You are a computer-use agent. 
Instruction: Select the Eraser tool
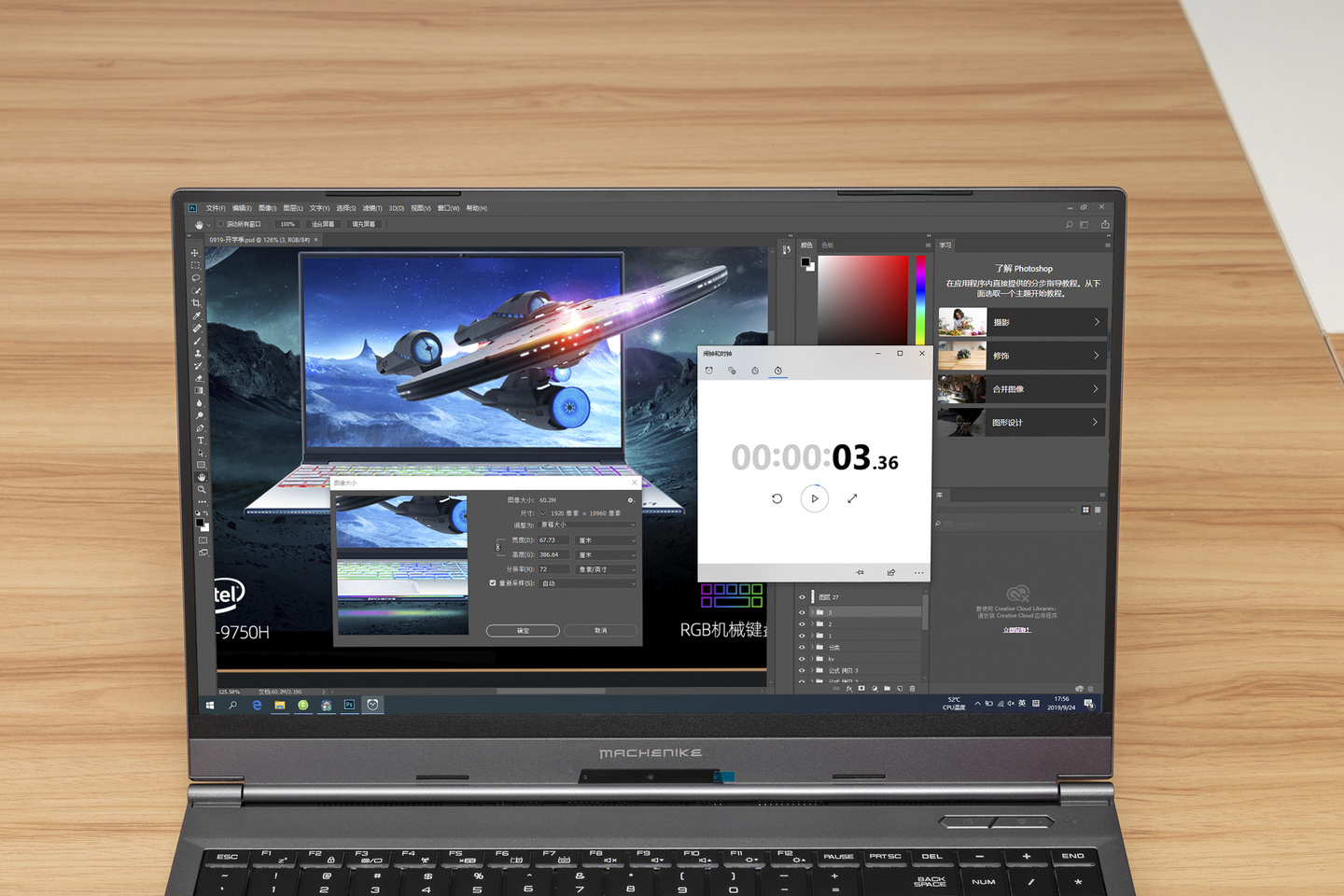tap(198, 378)
